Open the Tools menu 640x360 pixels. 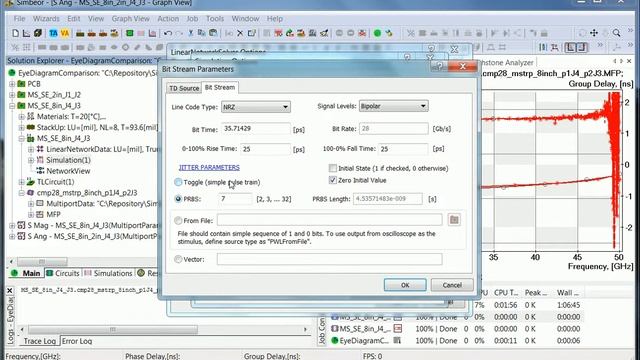tap(215, 19)
